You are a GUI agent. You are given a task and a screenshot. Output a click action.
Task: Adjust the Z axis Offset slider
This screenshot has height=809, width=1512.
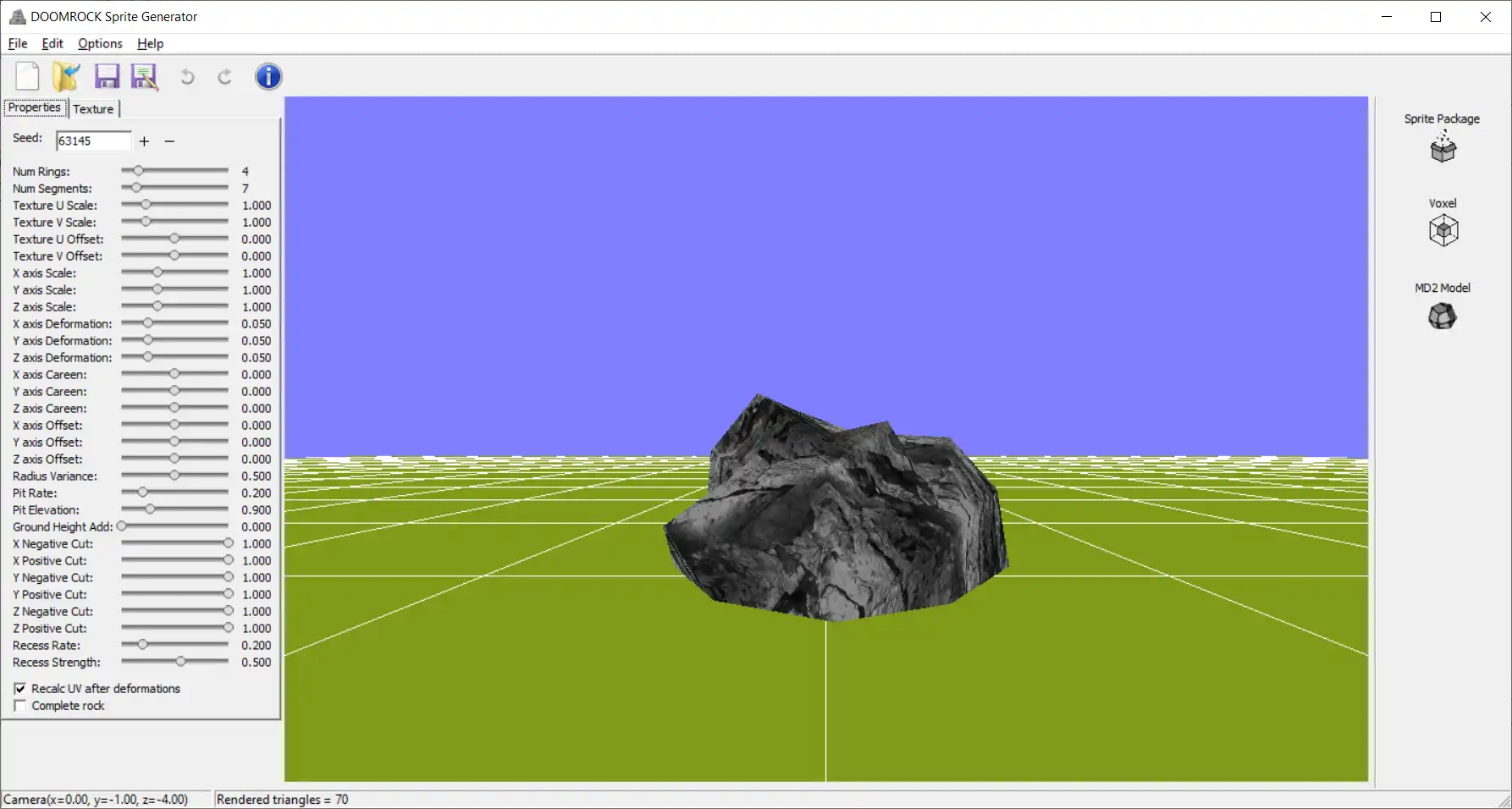[174, 459]
